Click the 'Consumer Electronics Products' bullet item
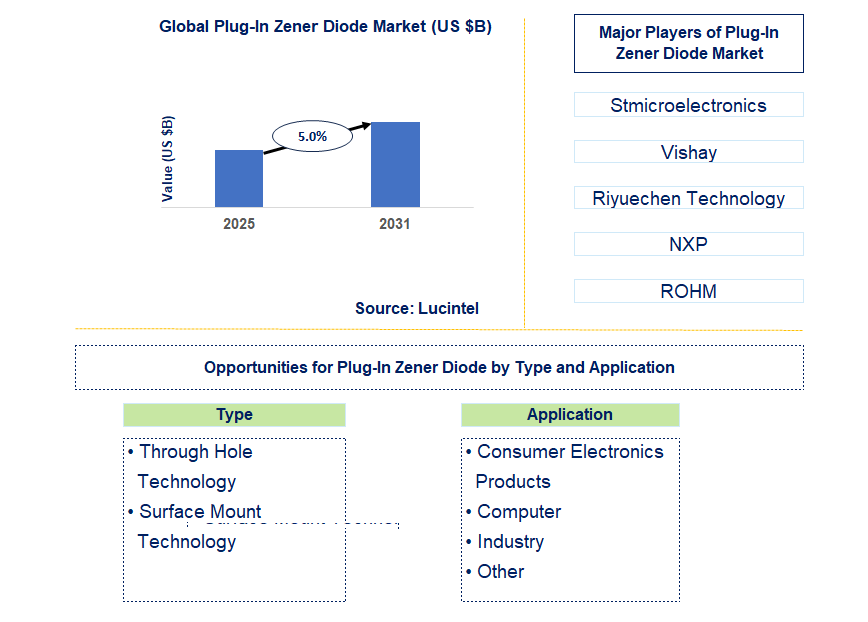 [564, 466]
